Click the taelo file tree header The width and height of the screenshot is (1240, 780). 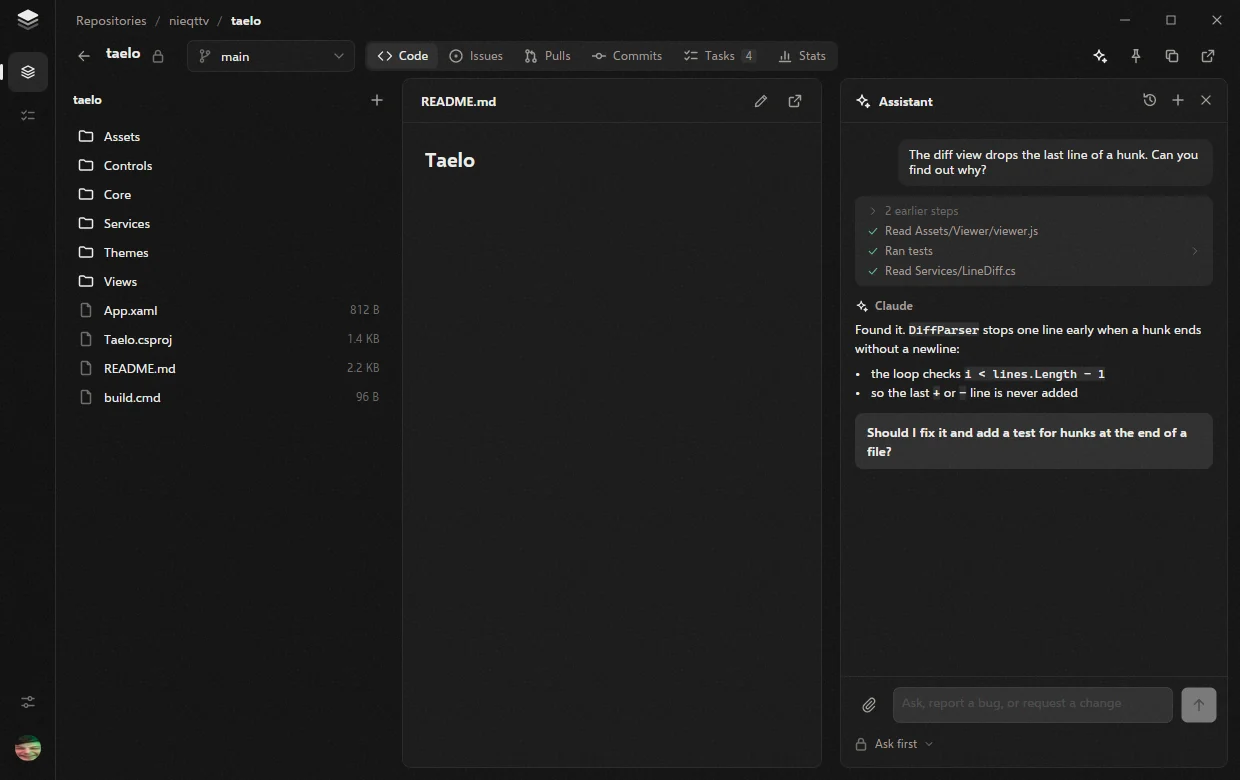point(87,100)
